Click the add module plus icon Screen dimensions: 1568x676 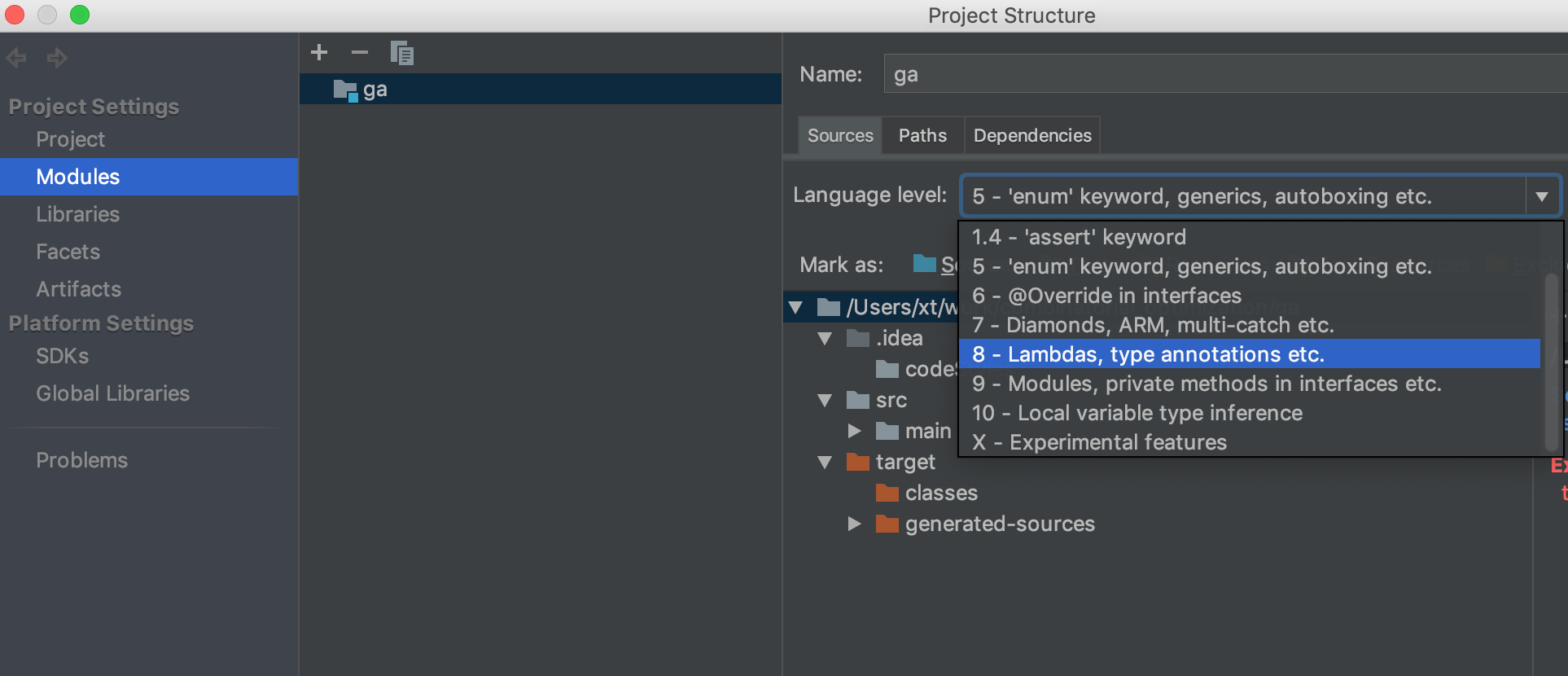(x=319, y=53)
